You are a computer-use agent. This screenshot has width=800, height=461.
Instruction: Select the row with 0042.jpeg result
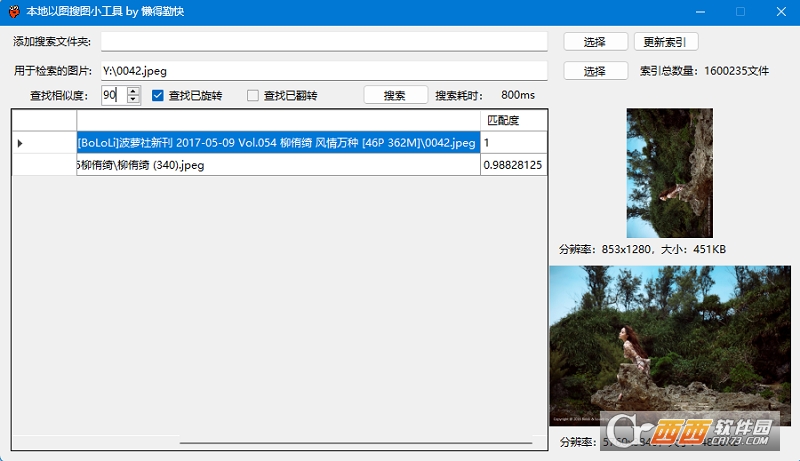point(279,143)
